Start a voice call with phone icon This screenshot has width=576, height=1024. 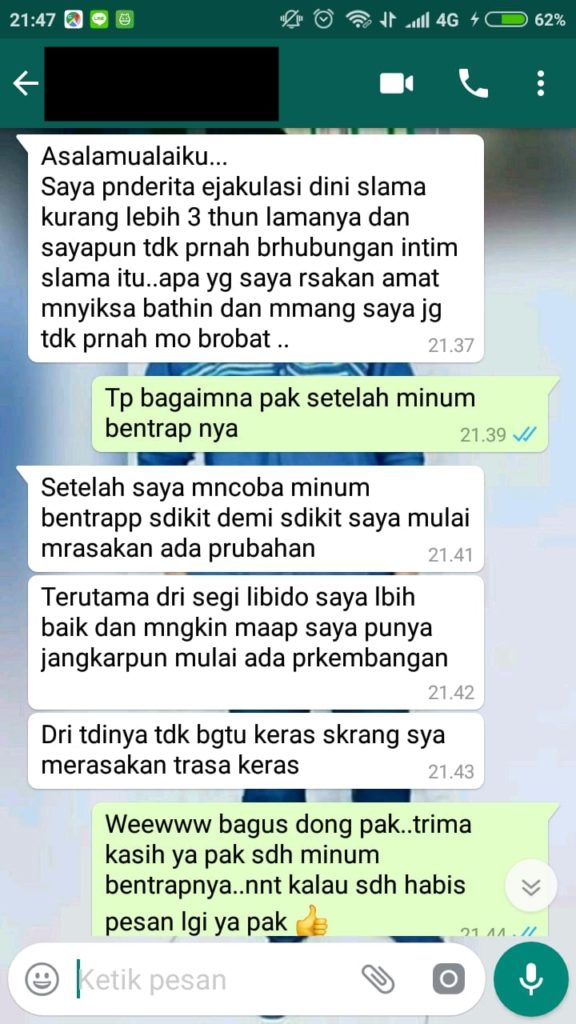coord(473,84)
